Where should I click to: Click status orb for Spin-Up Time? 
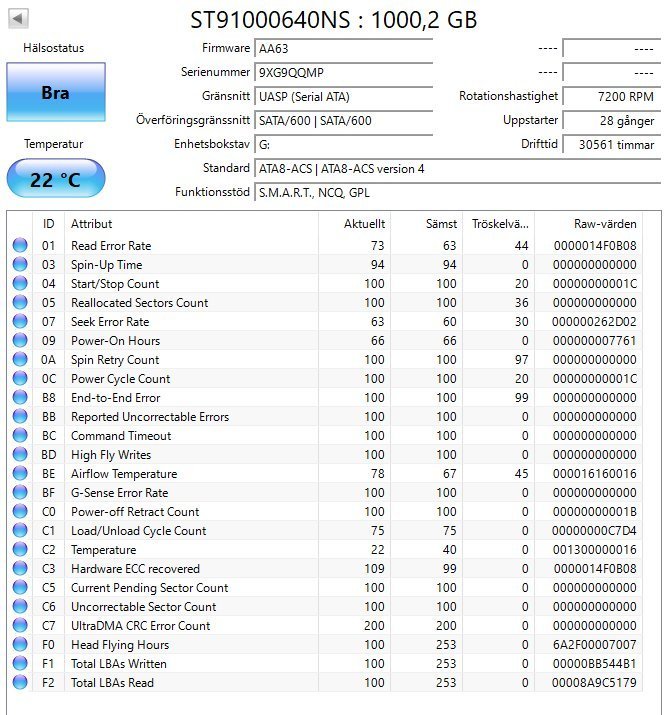(19, 265)
